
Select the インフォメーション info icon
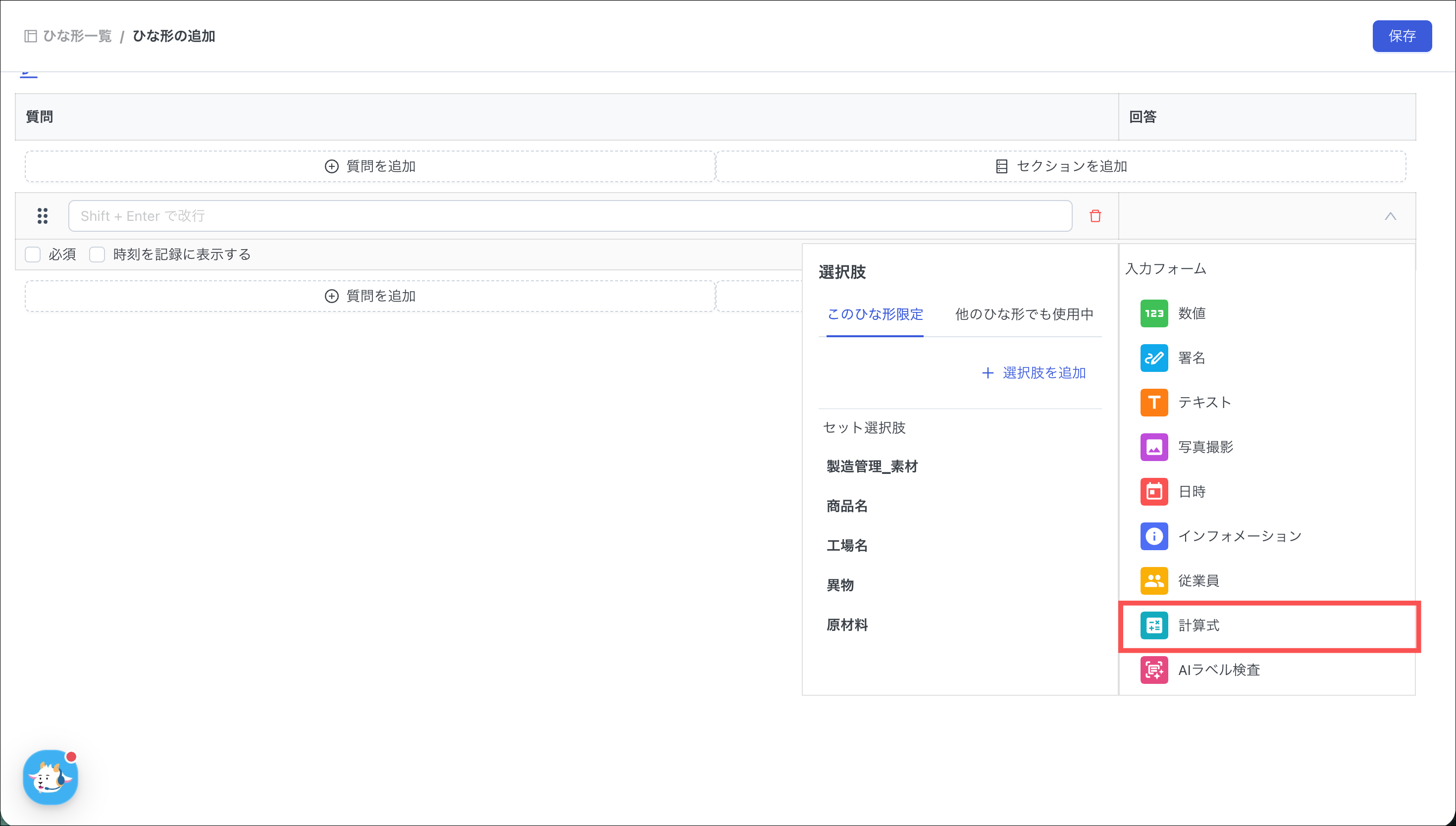tap(1154, 536)
